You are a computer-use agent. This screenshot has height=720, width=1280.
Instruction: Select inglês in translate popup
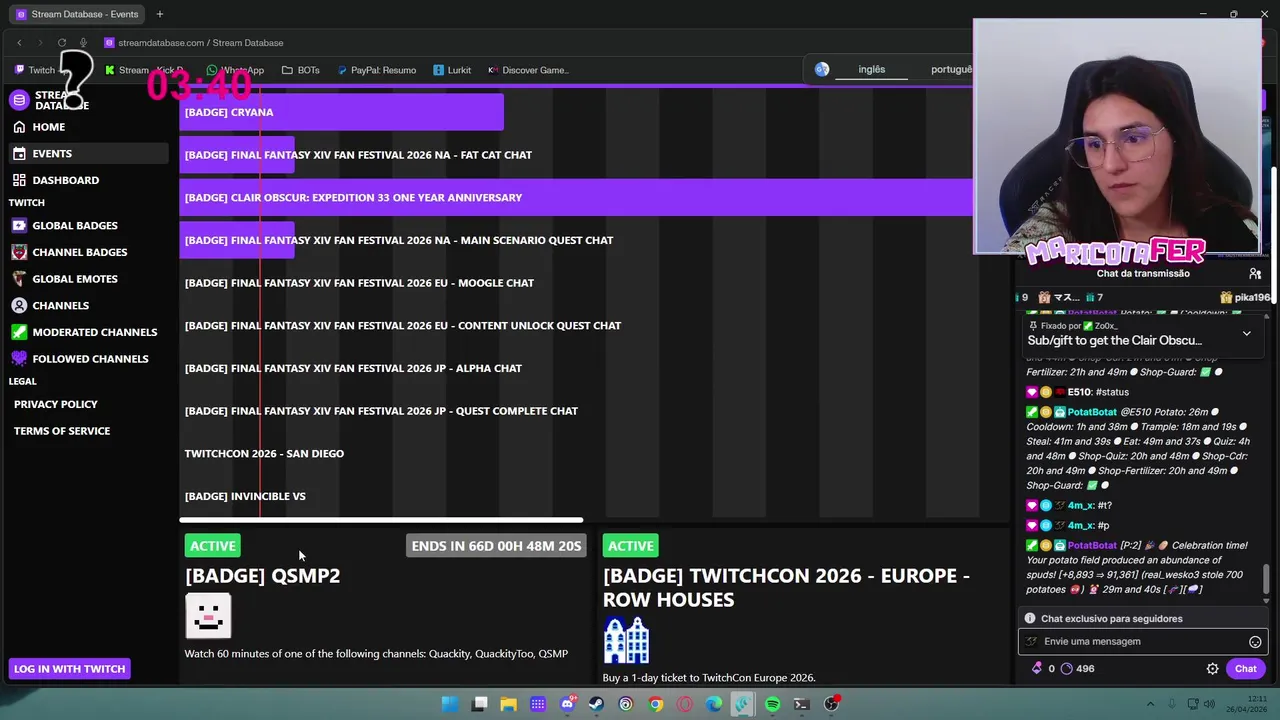point(872,69)
